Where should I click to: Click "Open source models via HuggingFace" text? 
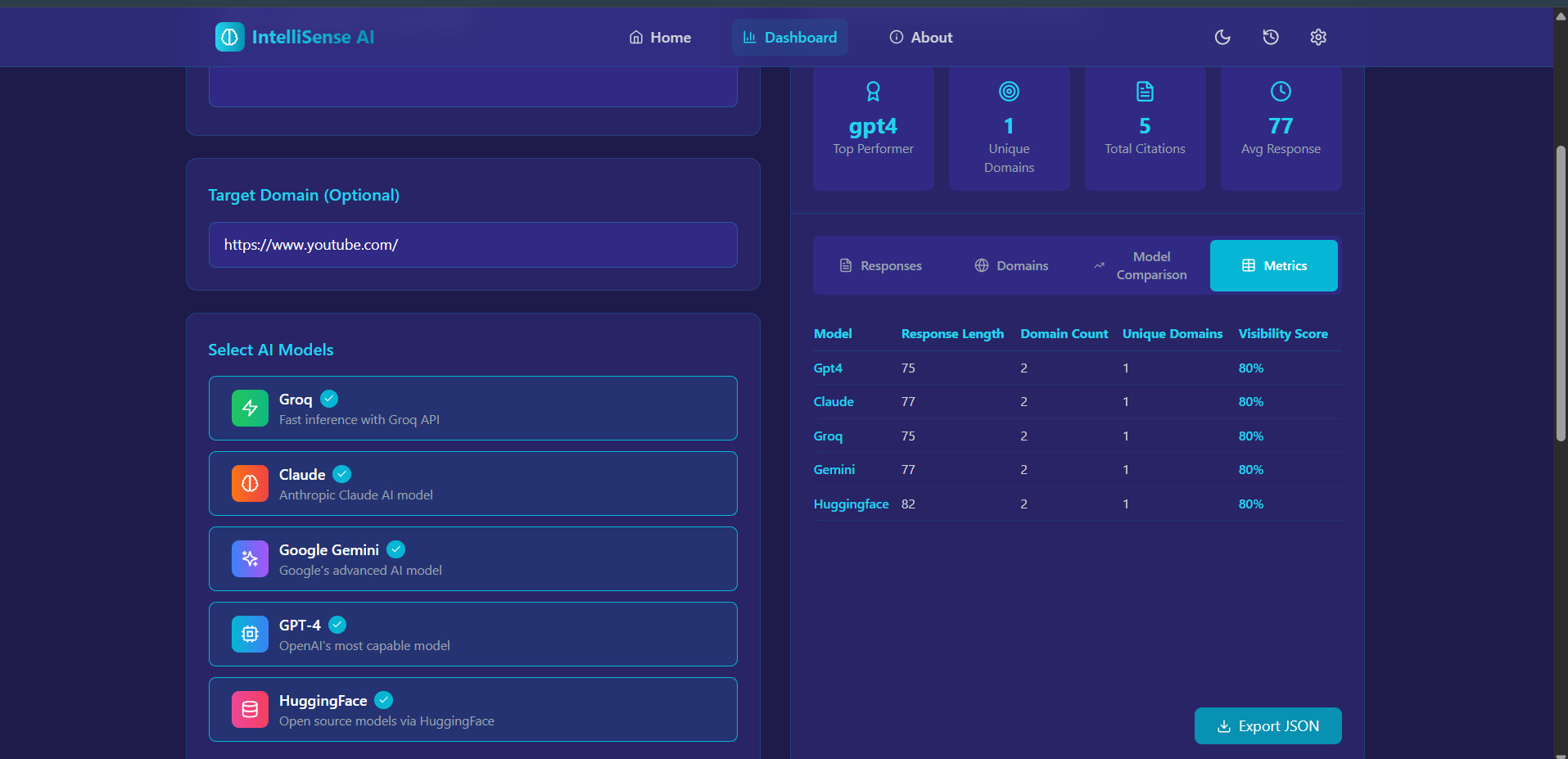point(386,721)
